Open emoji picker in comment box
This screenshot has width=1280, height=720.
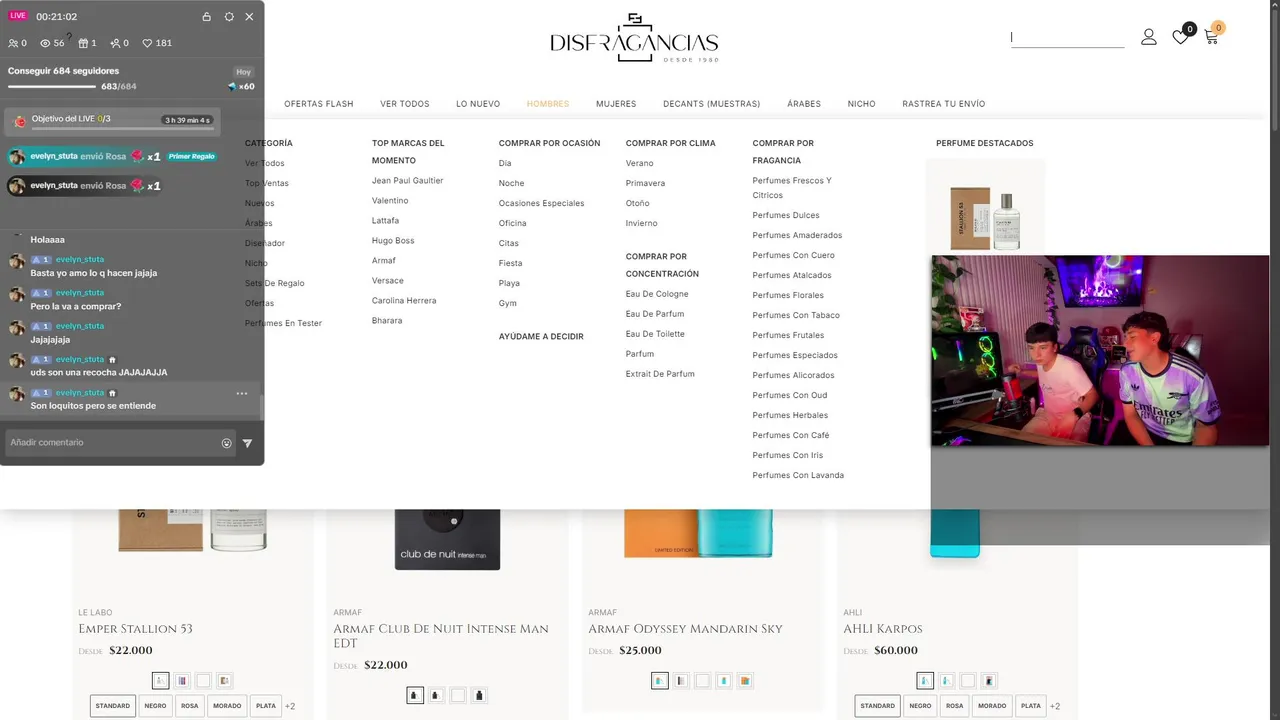(227, 443)
